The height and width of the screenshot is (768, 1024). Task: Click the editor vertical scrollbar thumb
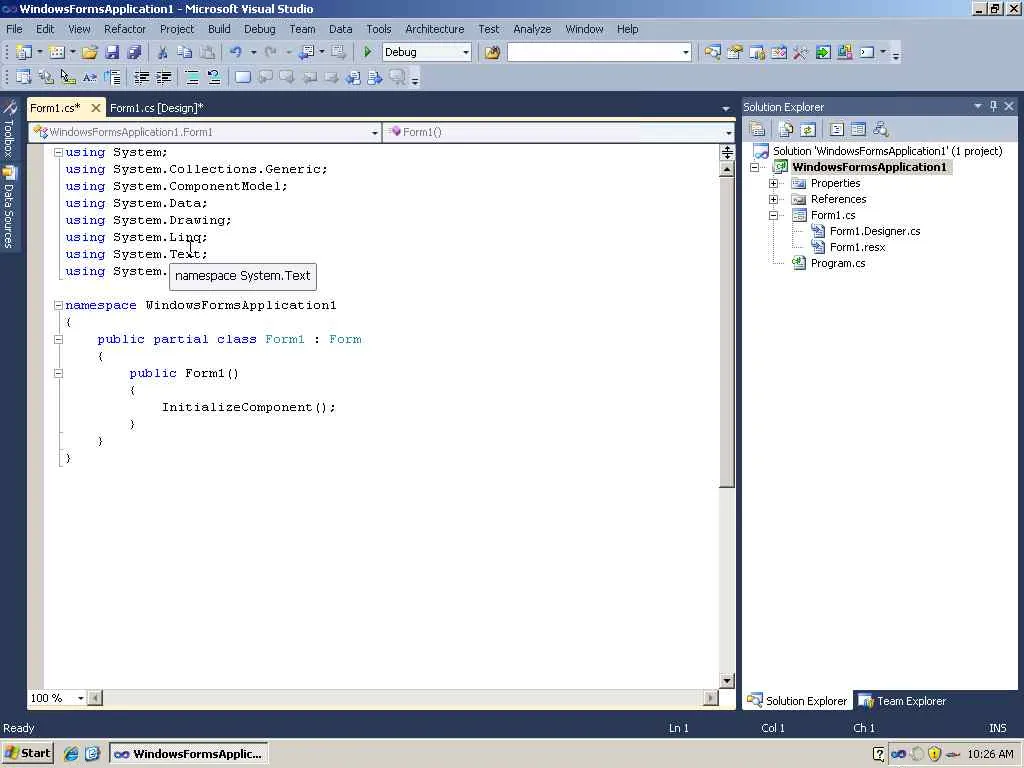727,332
